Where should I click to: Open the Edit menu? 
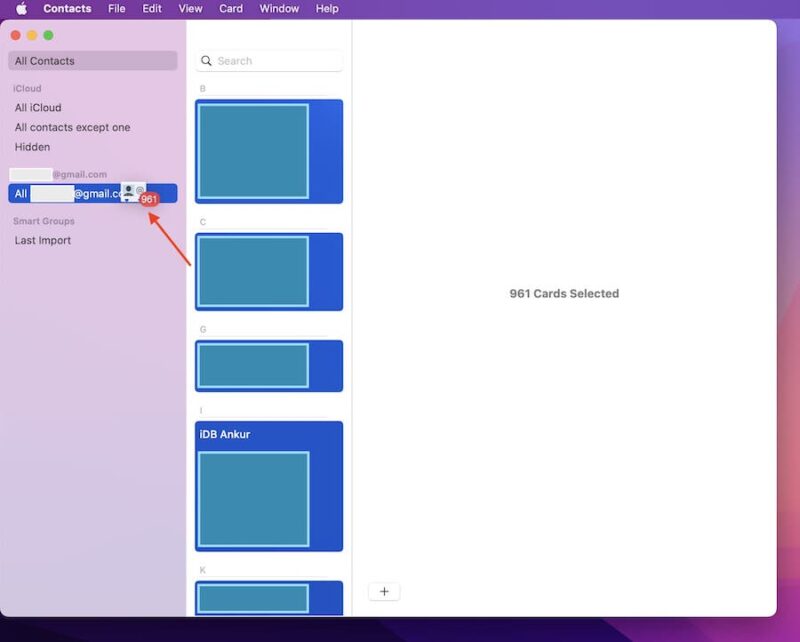coord(151,8)
